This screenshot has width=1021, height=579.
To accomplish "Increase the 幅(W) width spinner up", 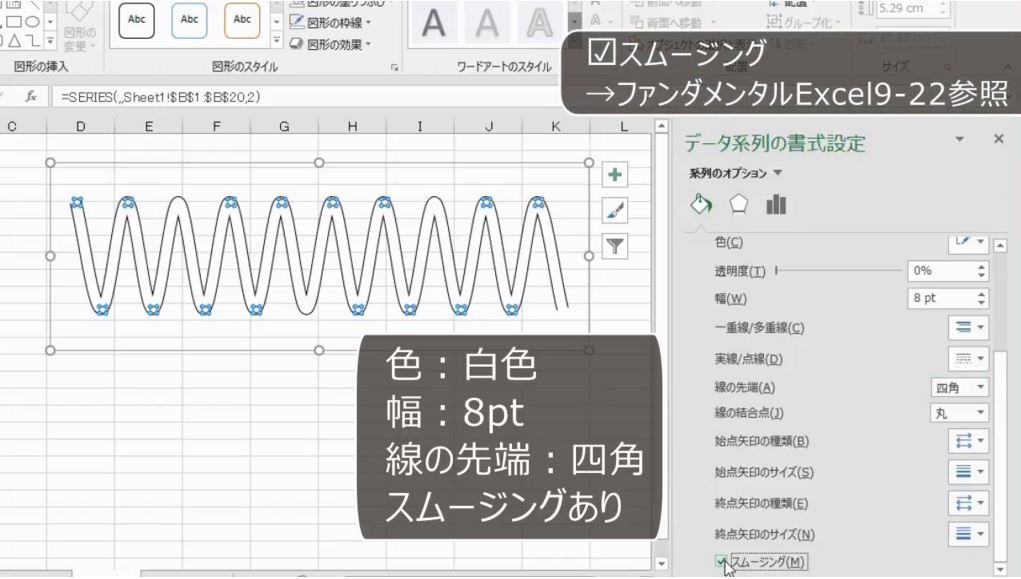I will click(x=981, y=294).
